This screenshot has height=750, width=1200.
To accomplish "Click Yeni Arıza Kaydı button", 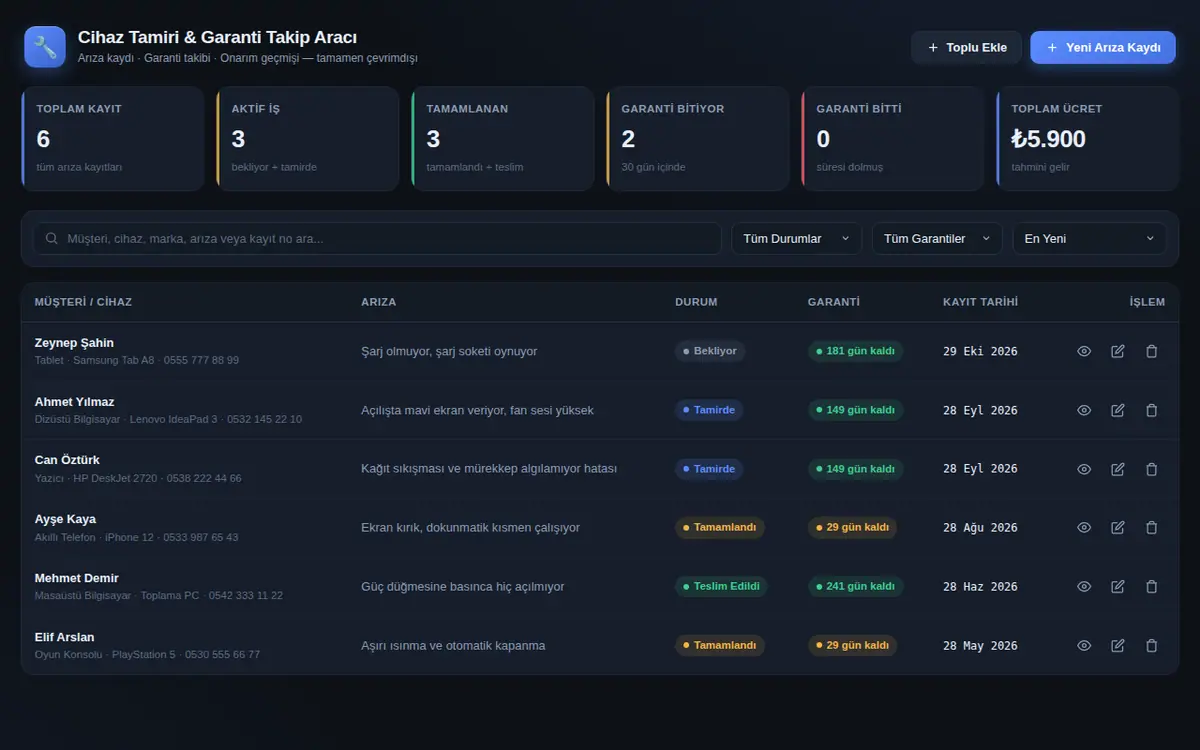I will pyautogui.click(x=1103, y=47).
